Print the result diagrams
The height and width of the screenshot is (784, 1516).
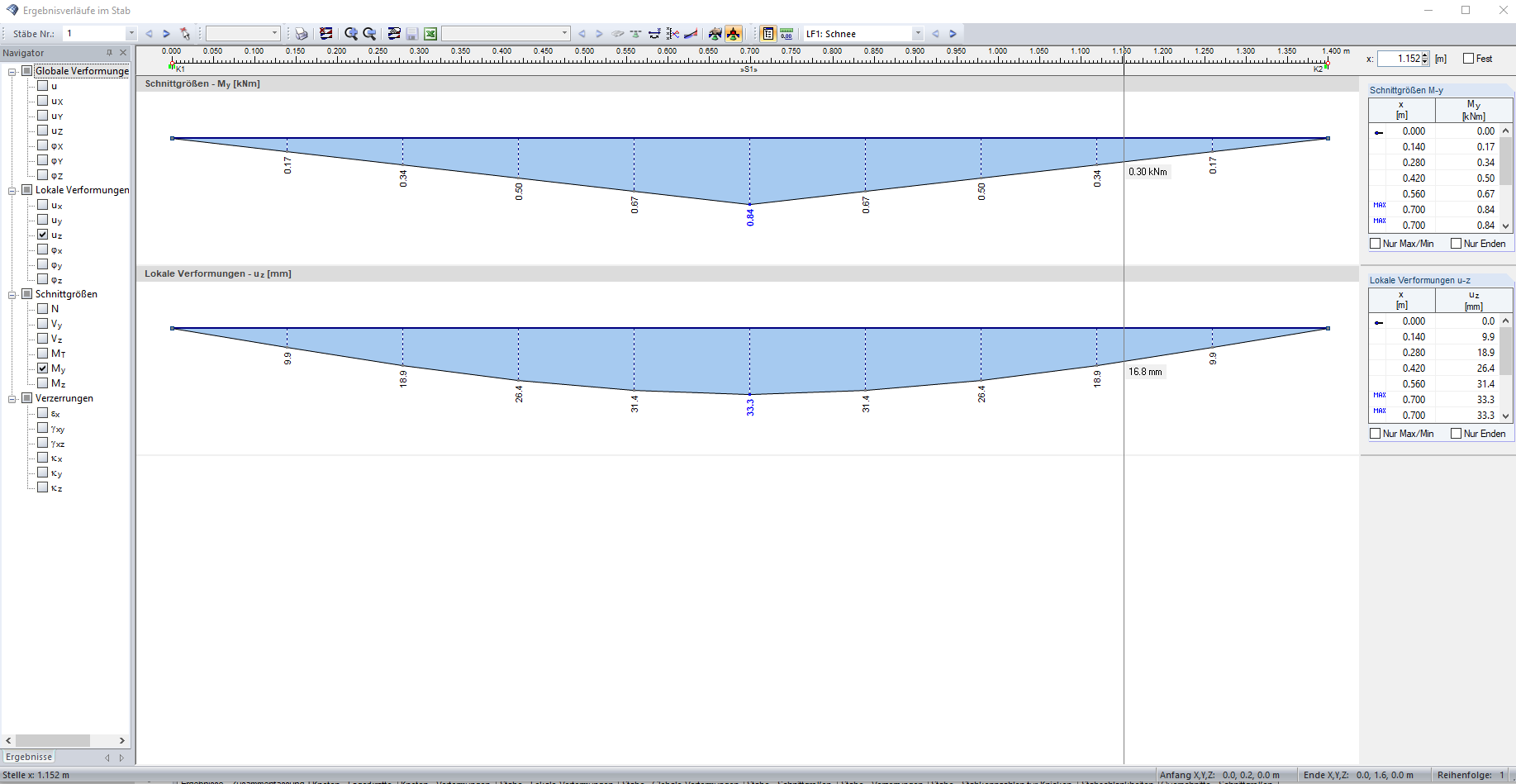point(302,34)
